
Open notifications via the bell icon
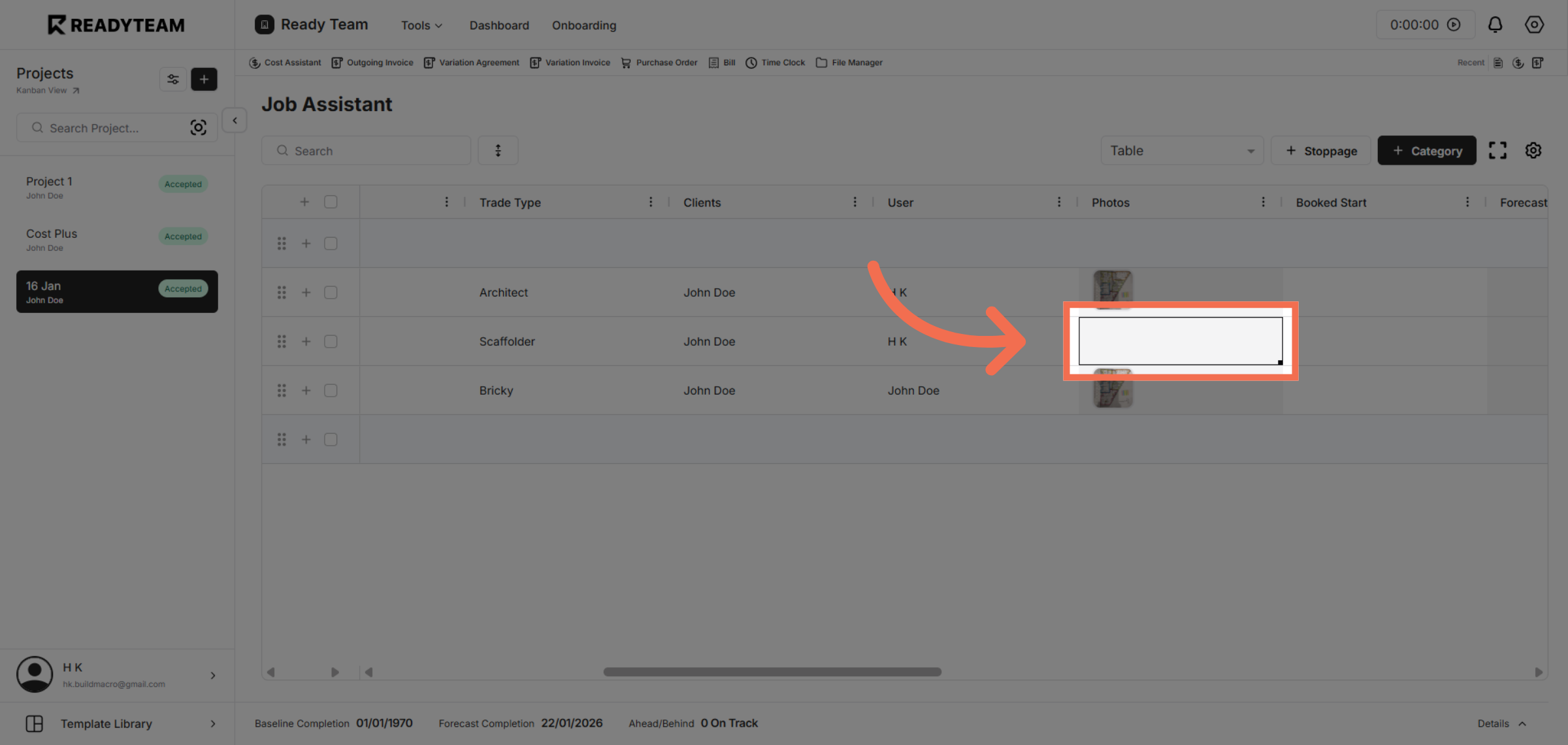[1495, 24]
